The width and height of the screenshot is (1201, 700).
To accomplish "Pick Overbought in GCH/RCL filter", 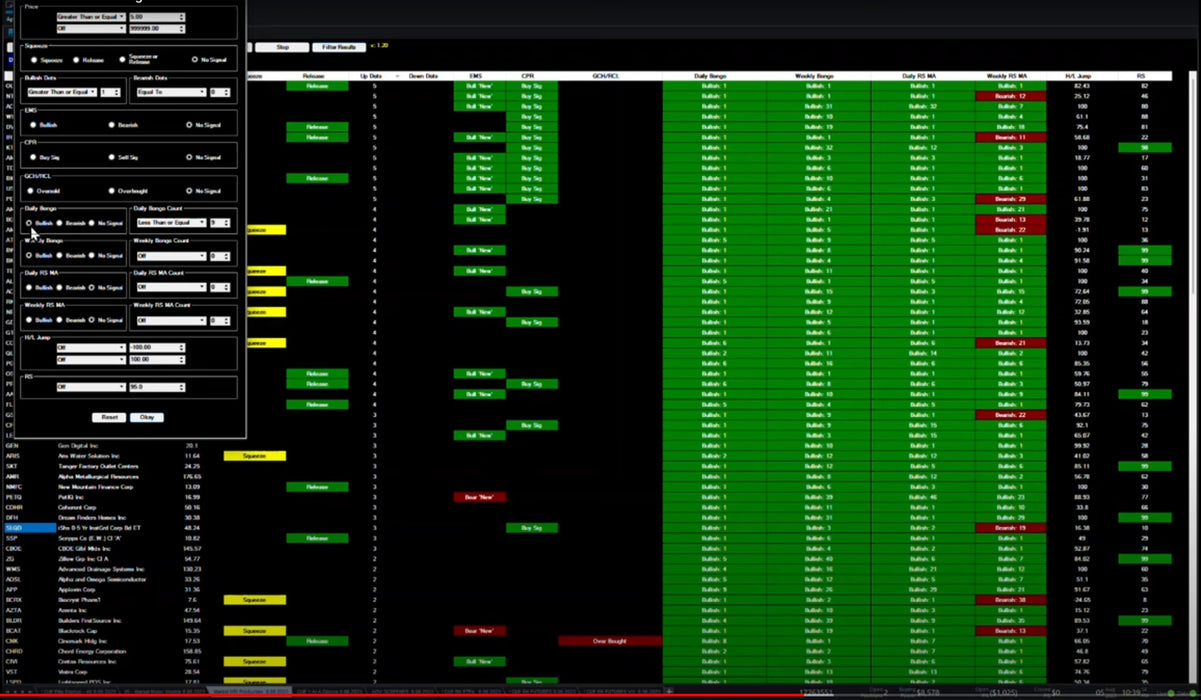I will pos(112,190).
